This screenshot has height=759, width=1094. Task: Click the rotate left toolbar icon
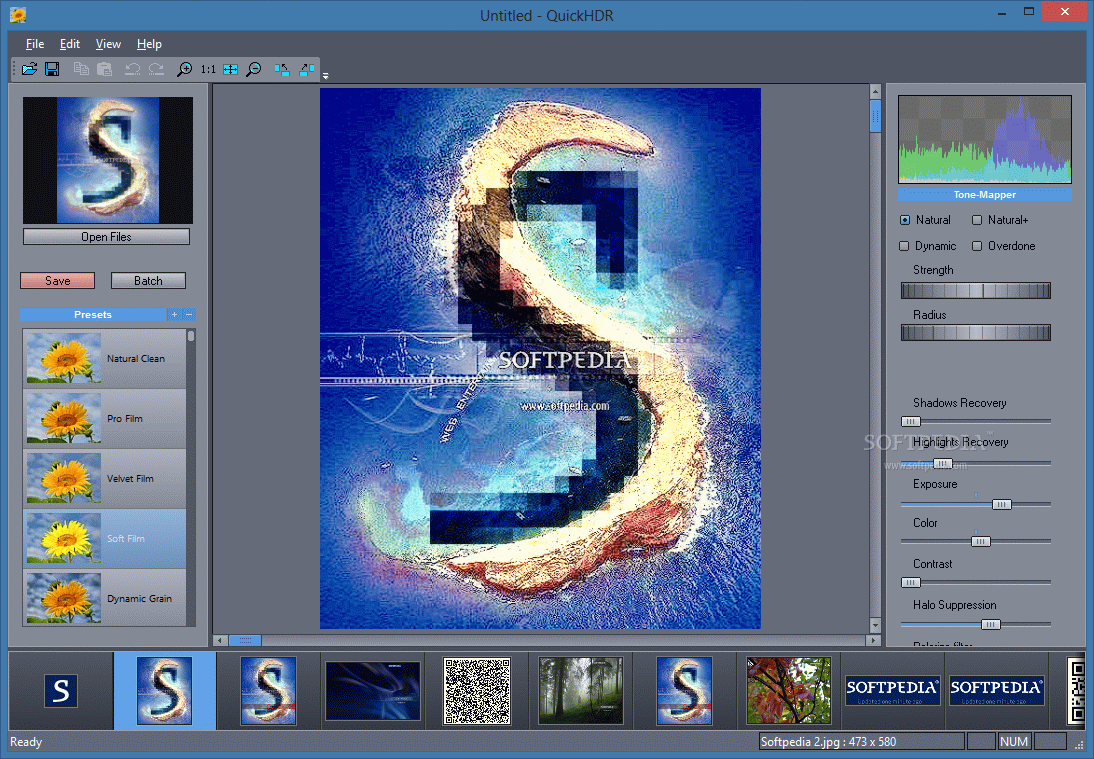(x=281, y=69)
